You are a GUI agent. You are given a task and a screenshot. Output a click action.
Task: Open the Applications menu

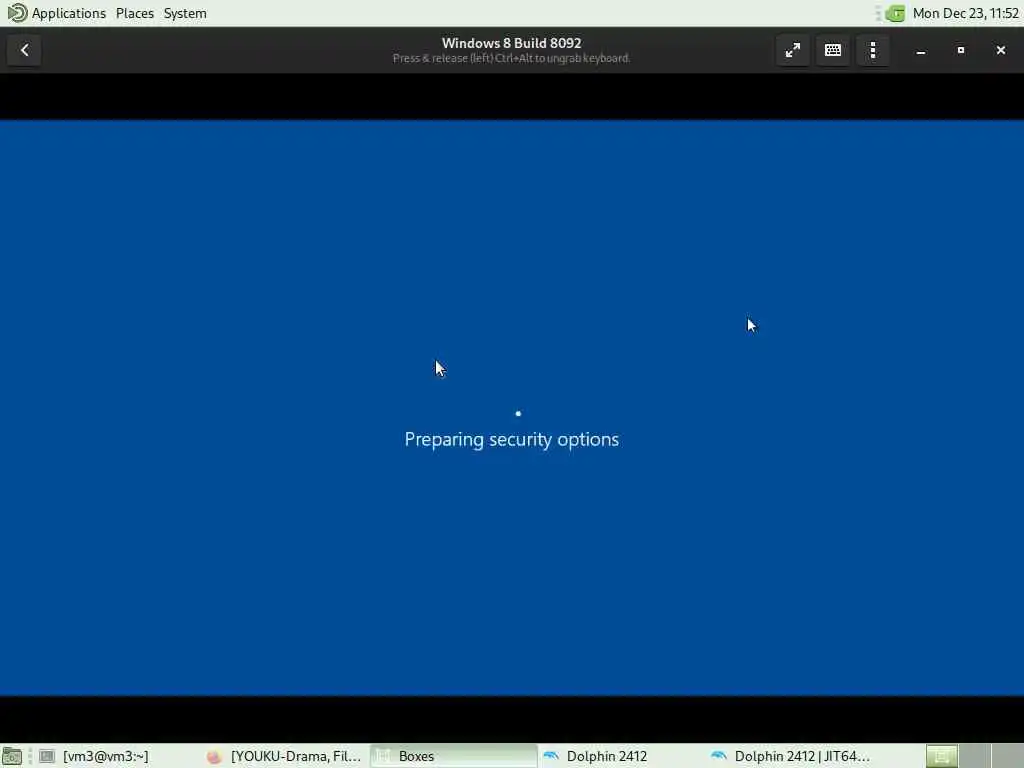(69, 13)
